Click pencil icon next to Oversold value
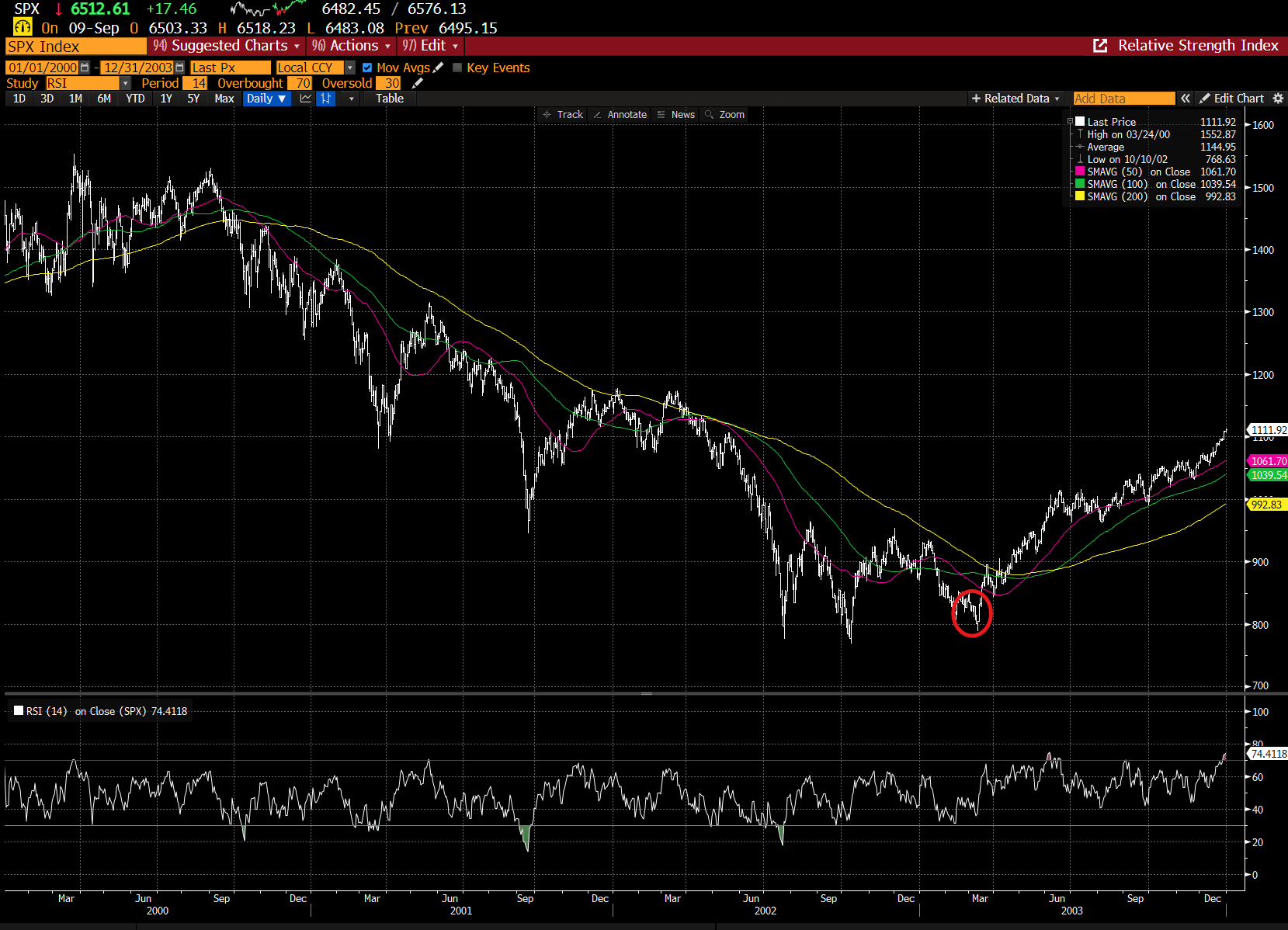1288x930 pixels. [x=418, y=83]
